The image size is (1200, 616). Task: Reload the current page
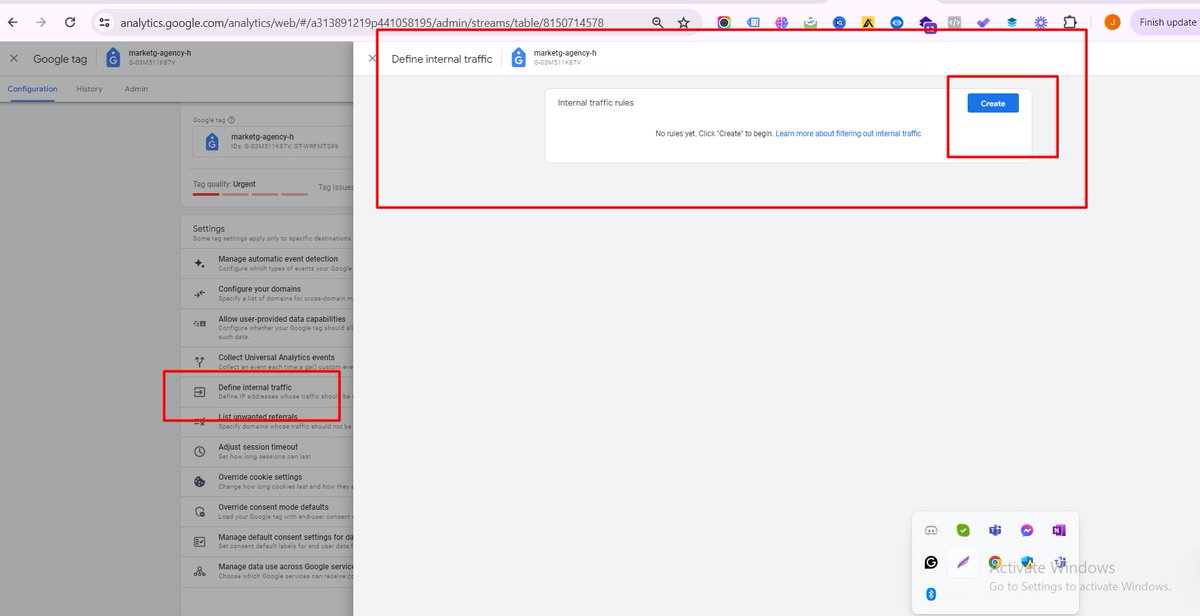[70, 22]
